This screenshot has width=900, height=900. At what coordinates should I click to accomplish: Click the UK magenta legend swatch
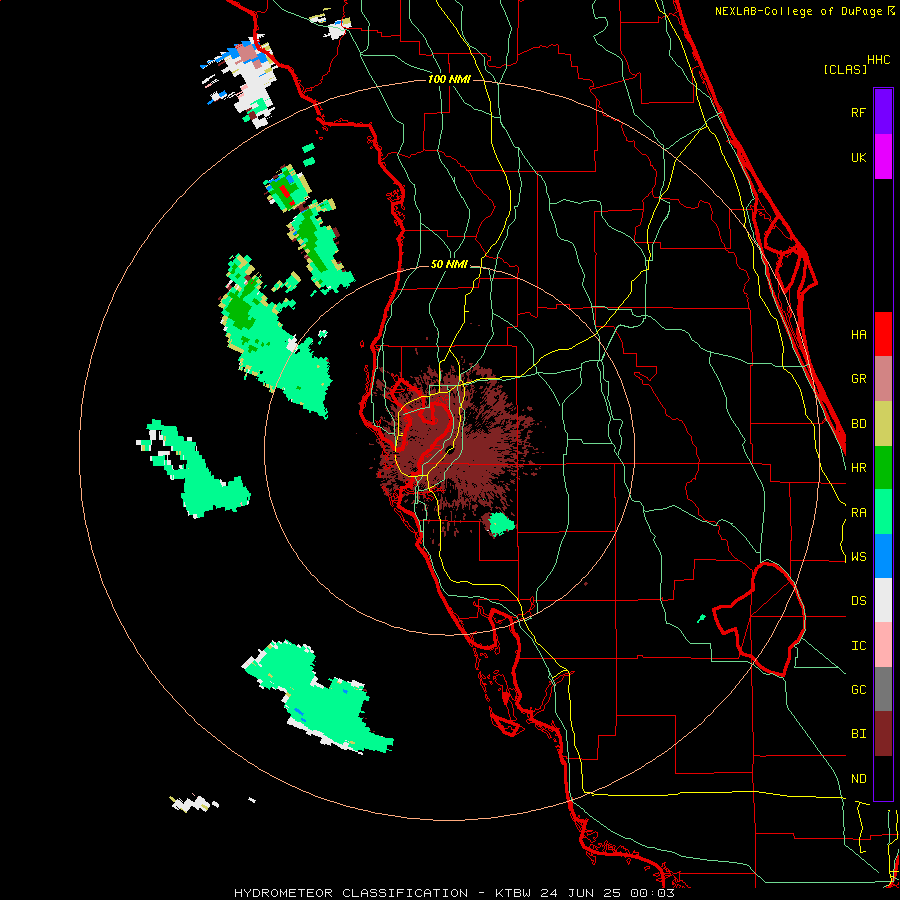point(883,157)
